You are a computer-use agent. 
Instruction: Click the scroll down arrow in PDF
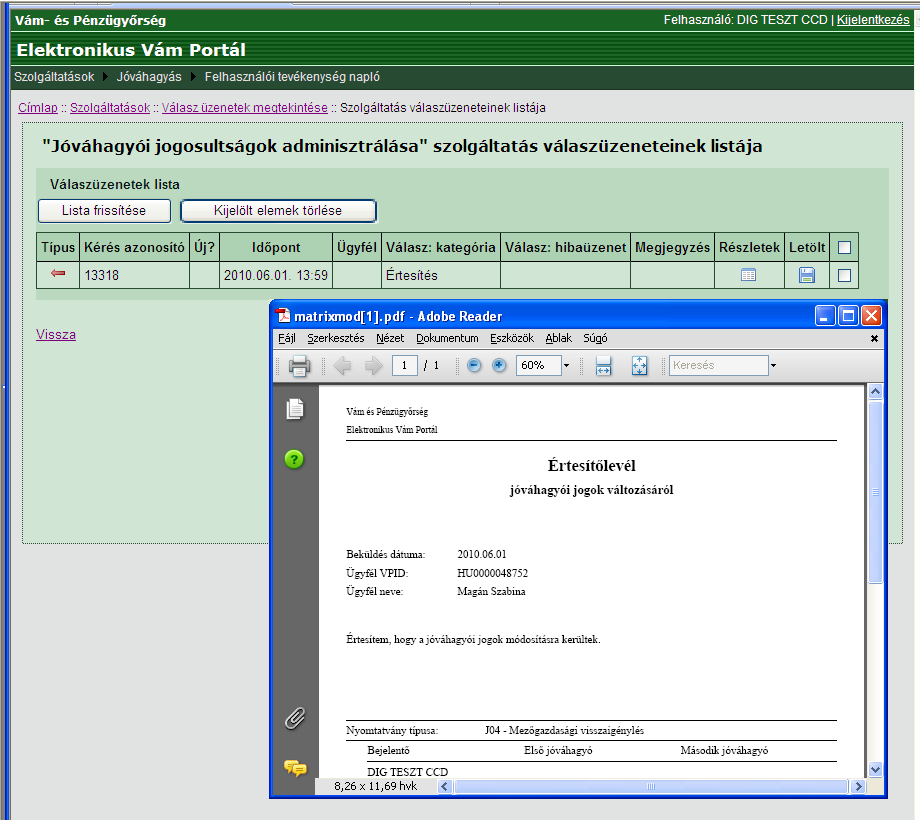point(875,770)
